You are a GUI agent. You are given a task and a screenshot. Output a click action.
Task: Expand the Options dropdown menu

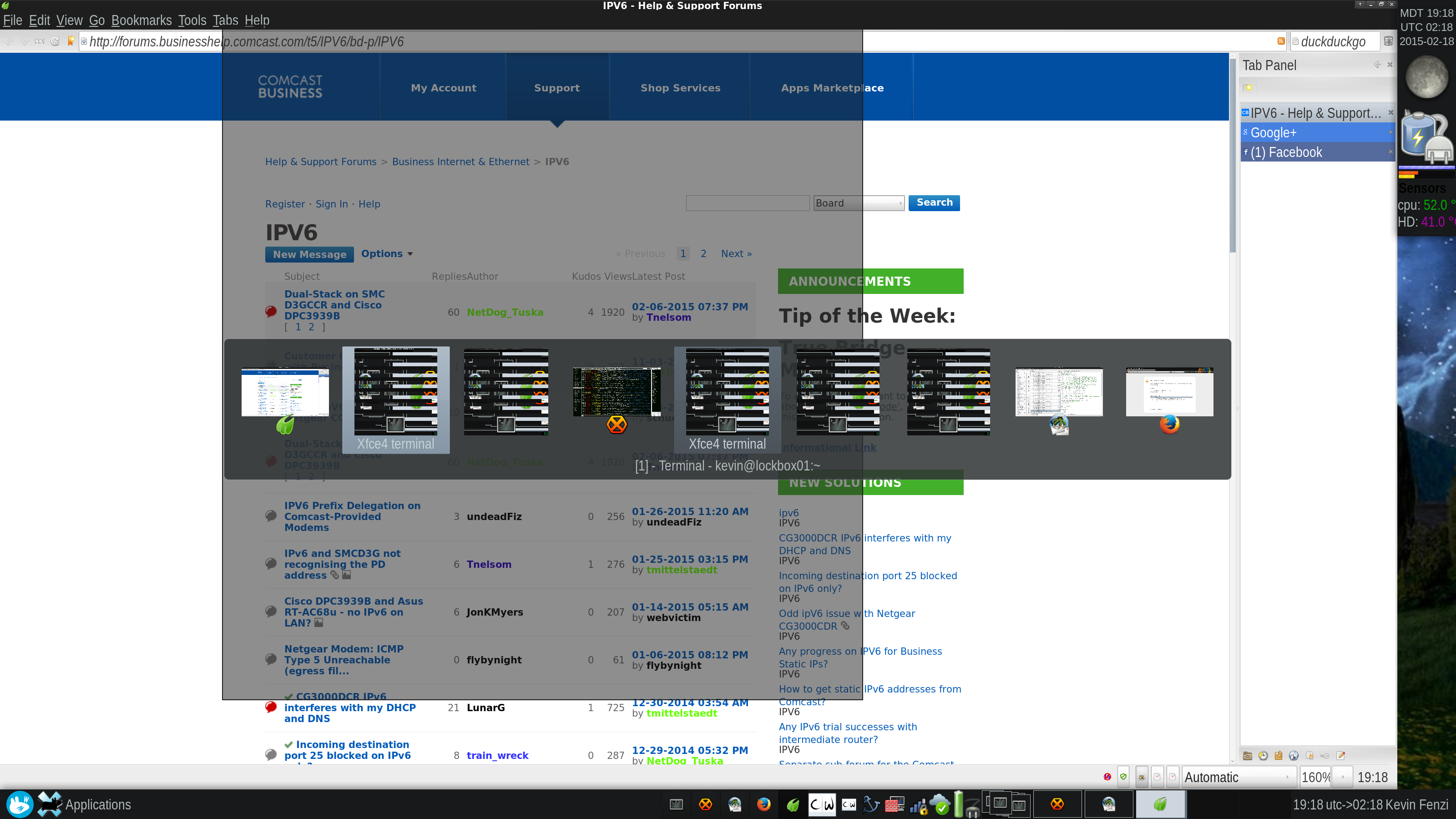(x=387, y=254)
